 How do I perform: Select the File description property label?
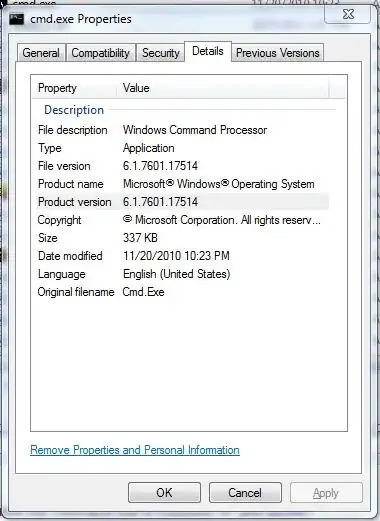[73, 130]
